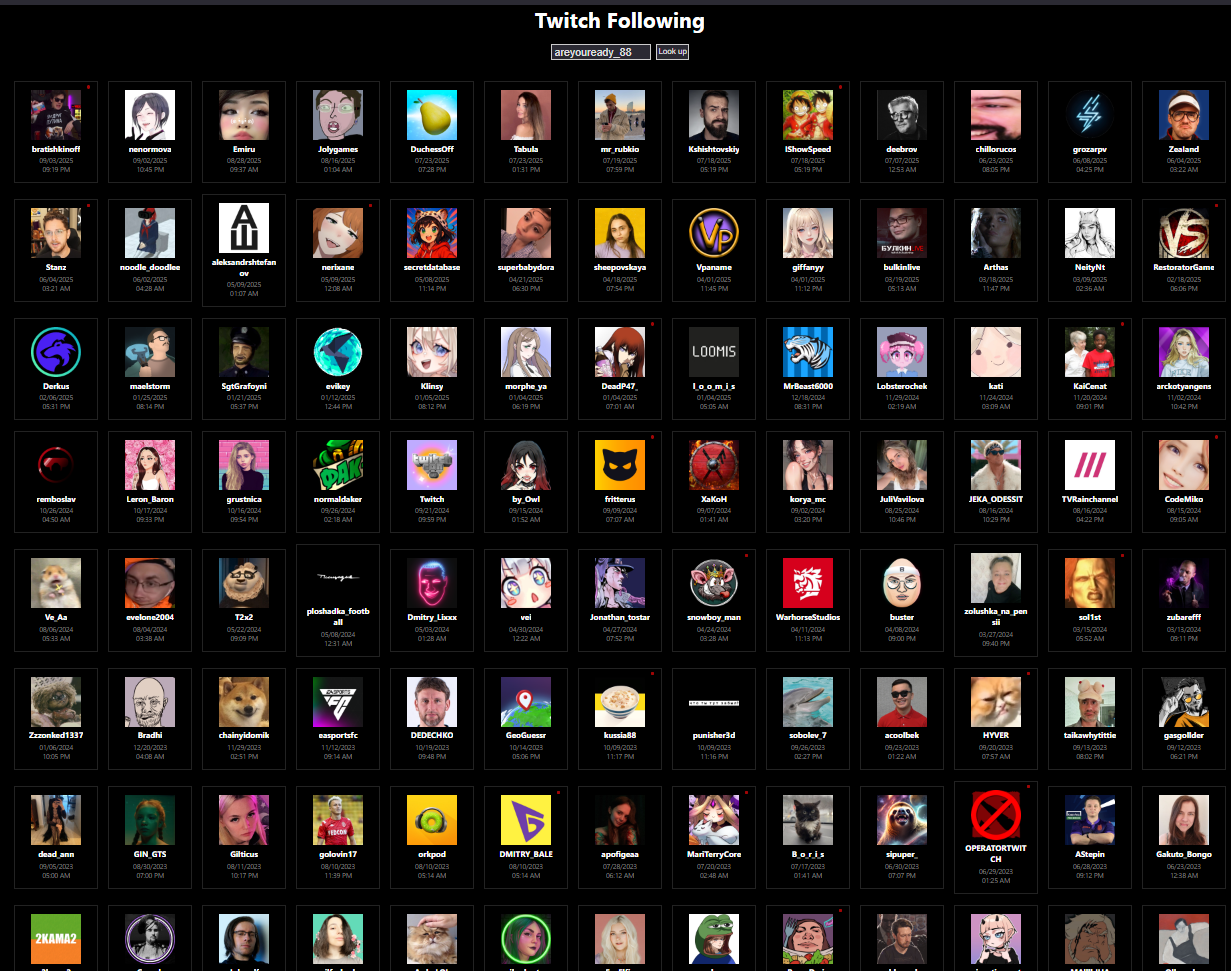The image size is (1231, 971).
Task: Open the Arthas channel name link
Action: pyautogui.click(x=996, y=267)
